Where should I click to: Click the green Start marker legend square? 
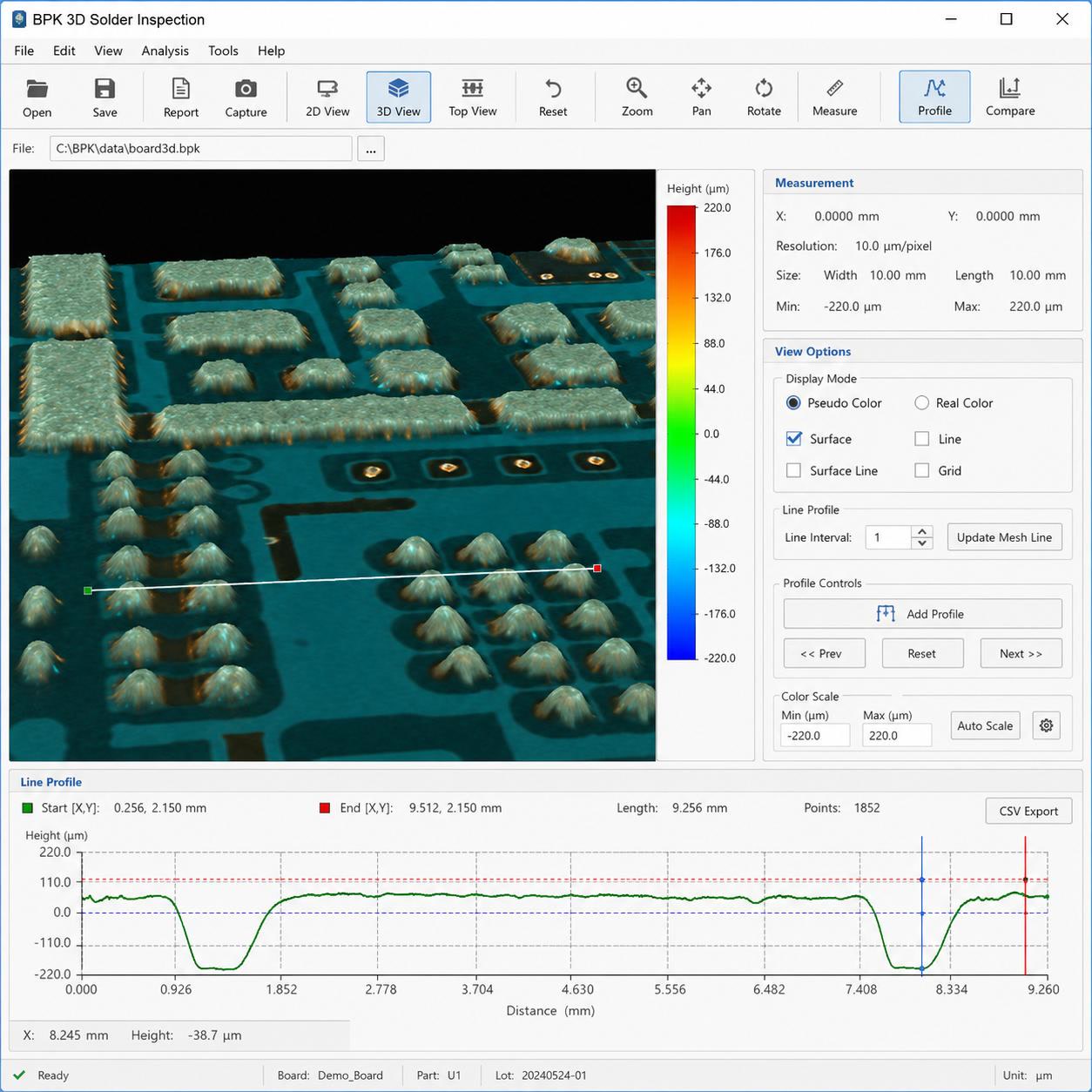[x=27, y=808]
